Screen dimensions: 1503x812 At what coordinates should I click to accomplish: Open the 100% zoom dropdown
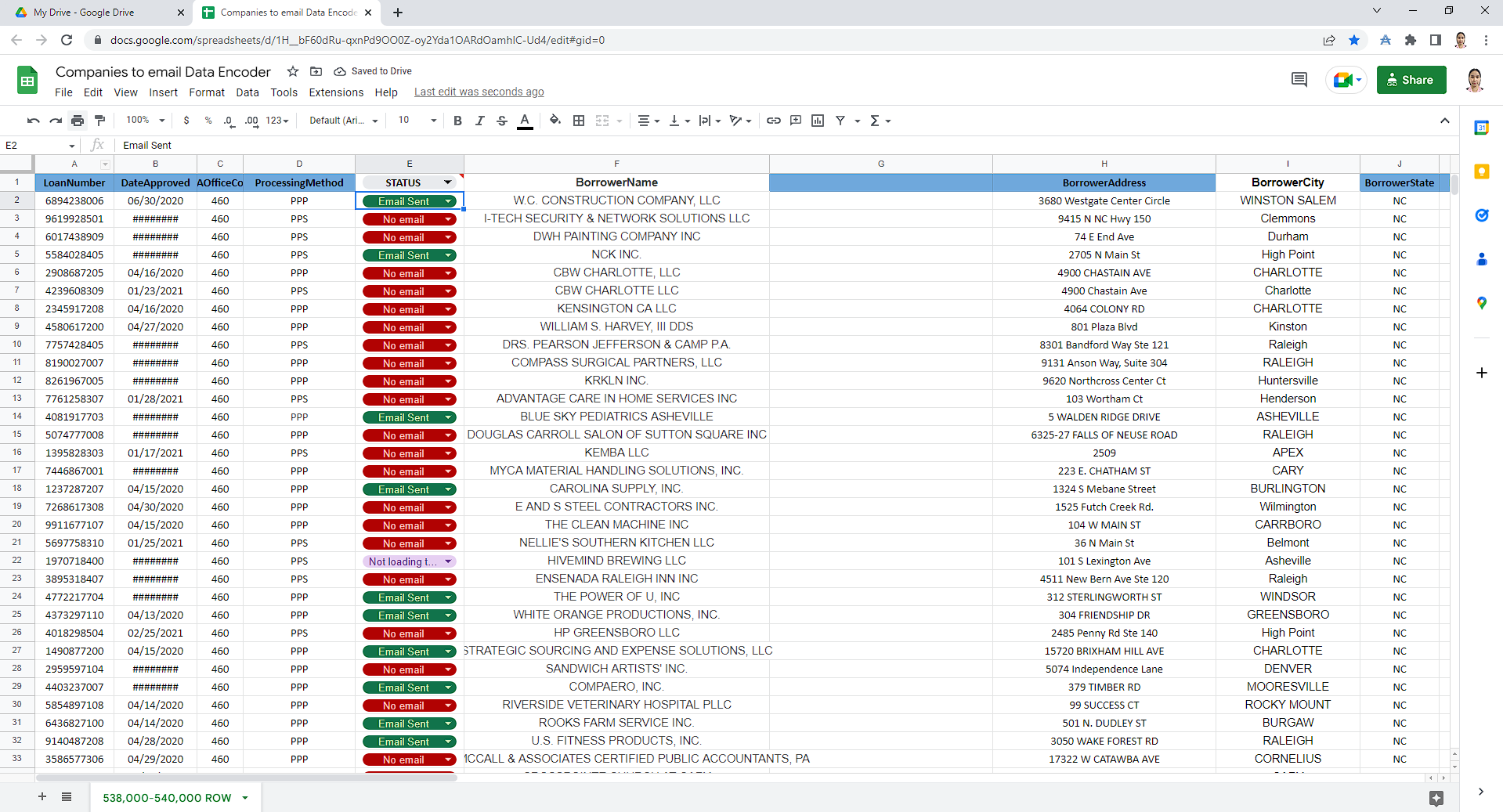(146, 121)
